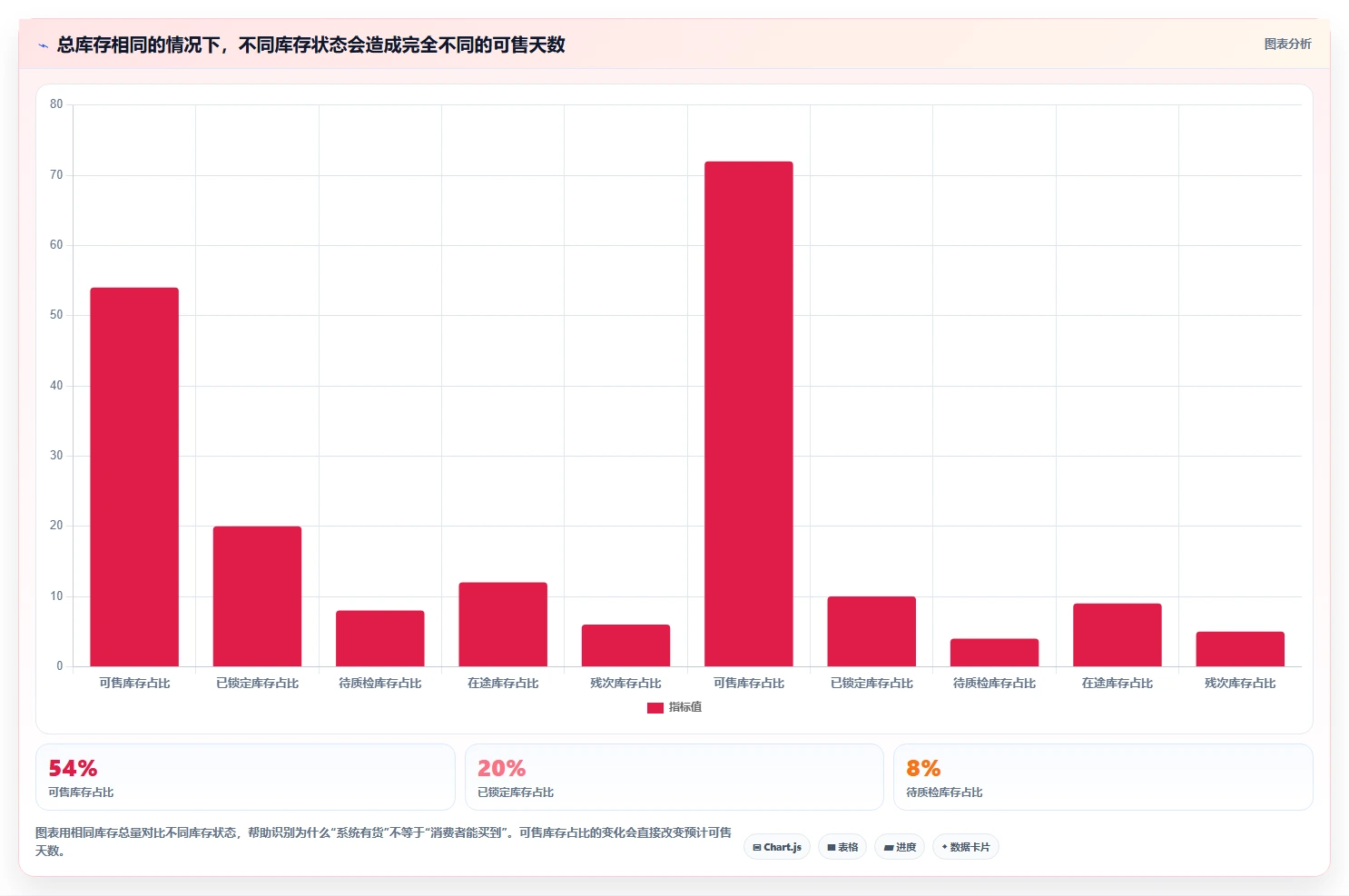
Task: Click the y-axis tick label 30
Action: pos(56,456)
